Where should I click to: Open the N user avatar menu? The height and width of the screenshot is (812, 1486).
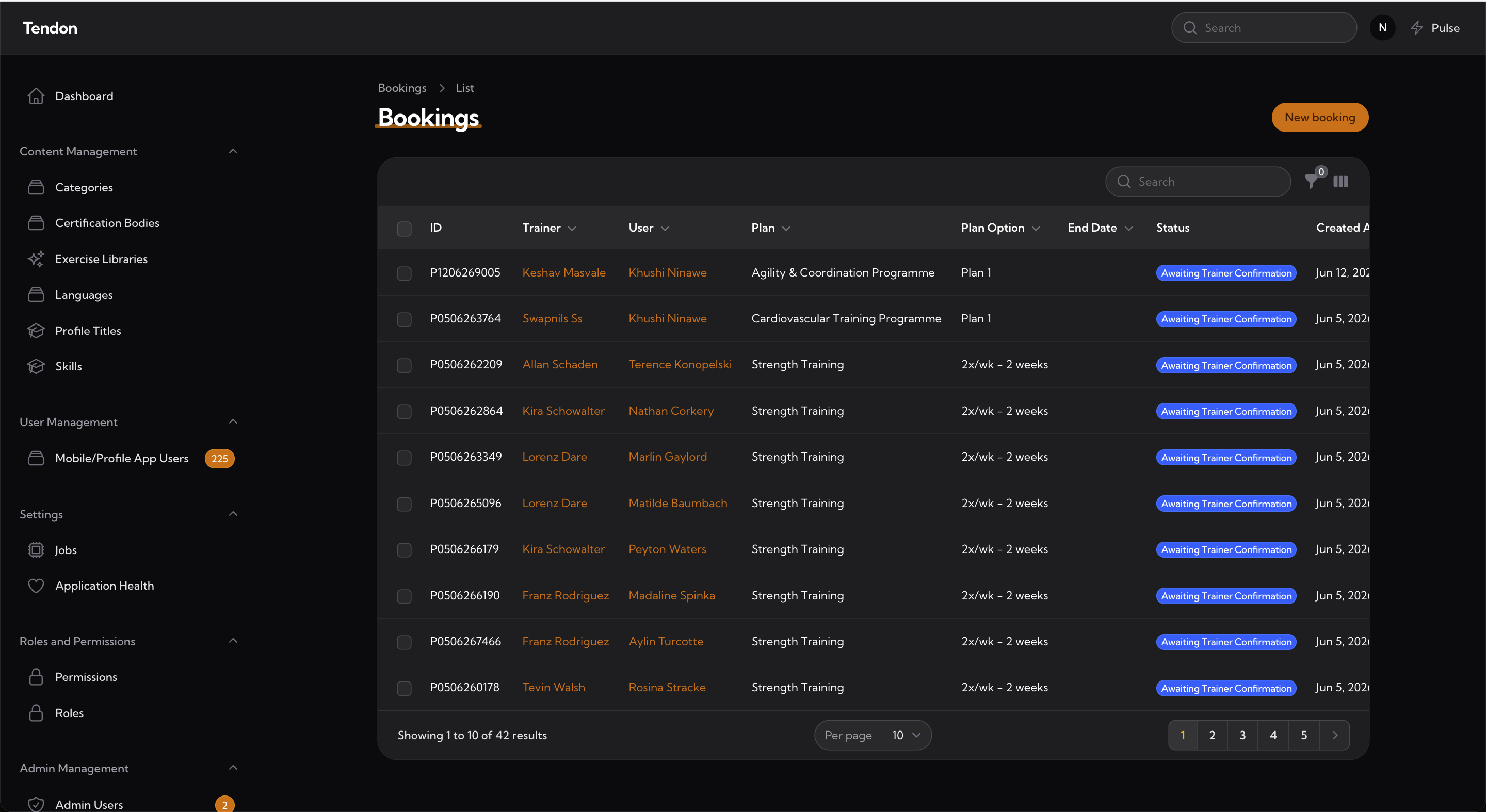click(x=1383, y=28)
